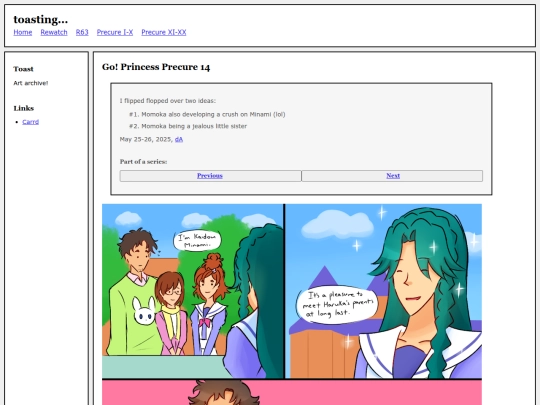Image resolution: width=540 pixels, height=405 pixels.
Task: Open the Carrd link in sidebar
Action: (x=31, y=122)
